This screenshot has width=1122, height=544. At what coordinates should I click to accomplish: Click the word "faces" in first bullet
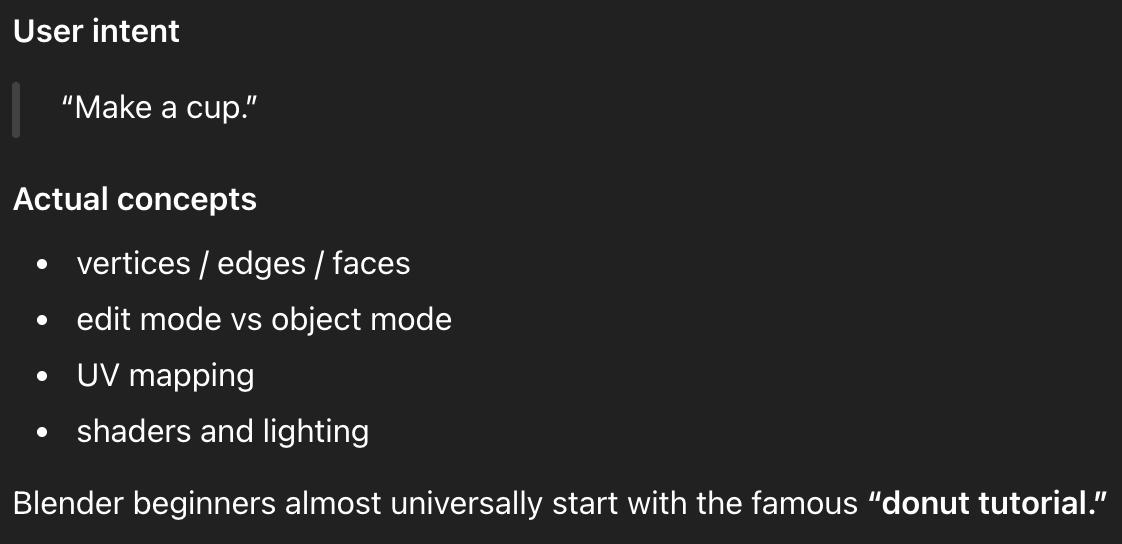(371, 264)
